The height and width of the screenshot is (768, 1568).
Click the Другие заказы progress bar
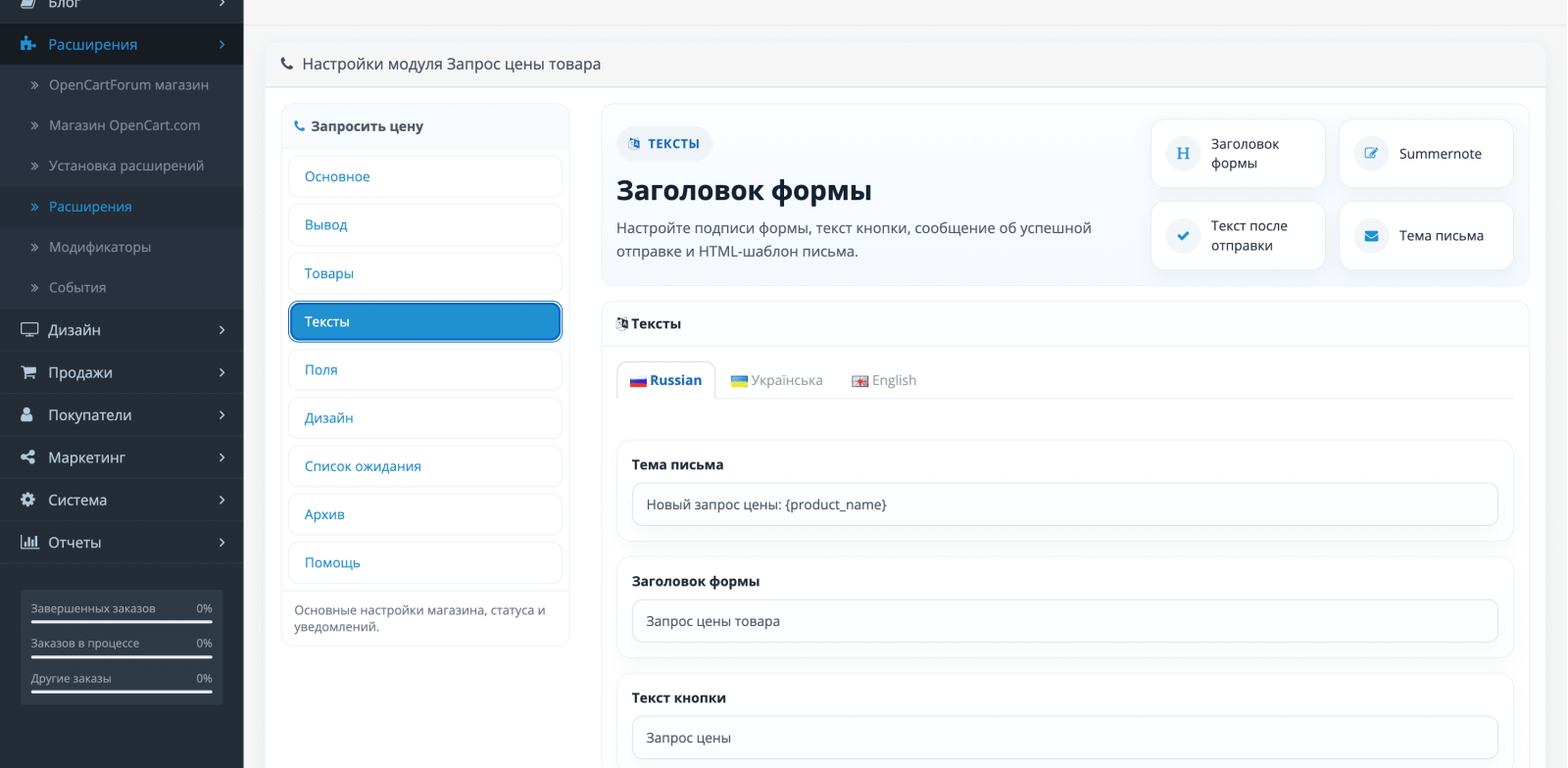(122, 692)
